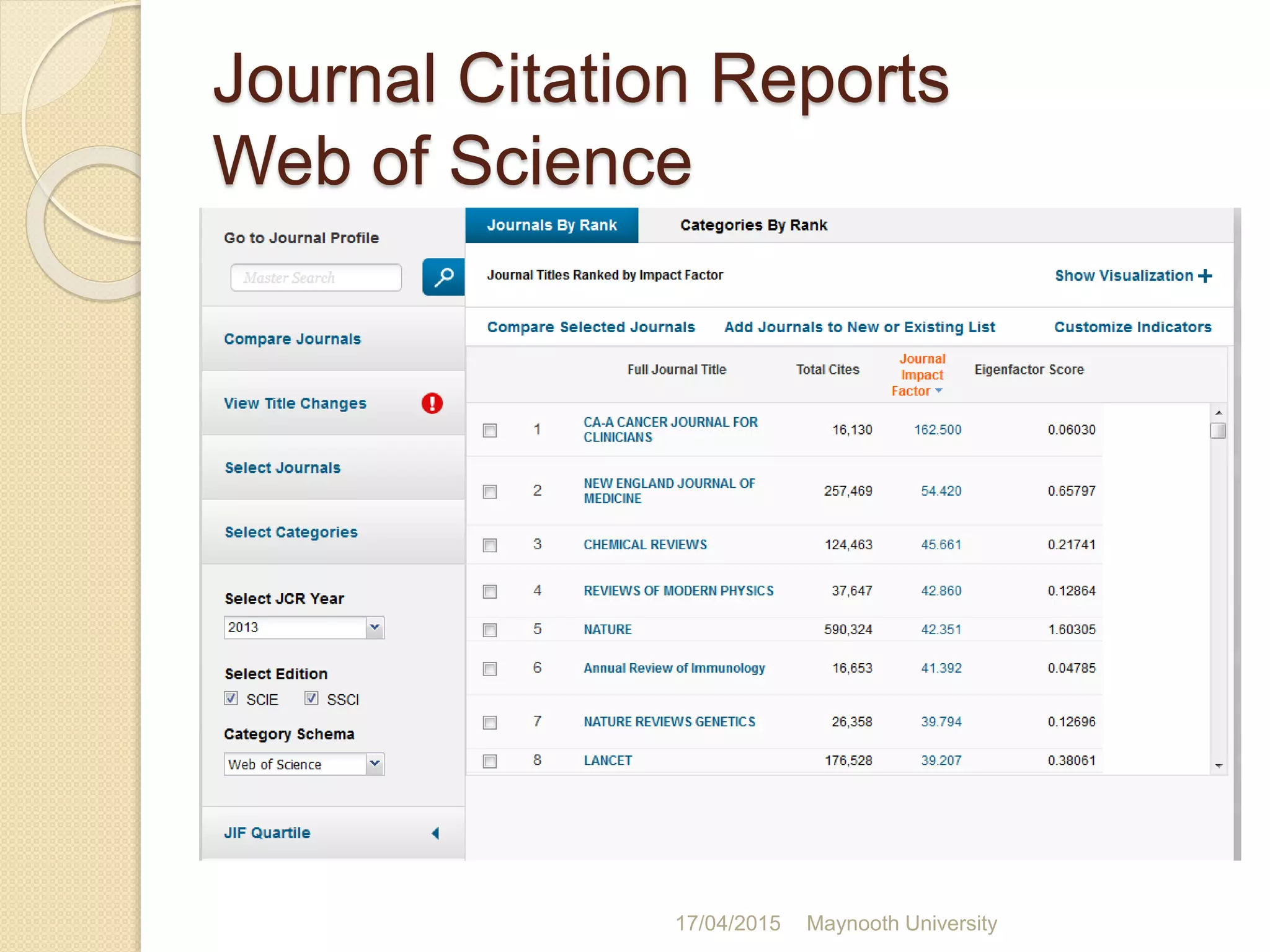This screenshot has width=1270, height=952.
Task: Click impact factor value 45.661
Action: (x=941, y=545)
